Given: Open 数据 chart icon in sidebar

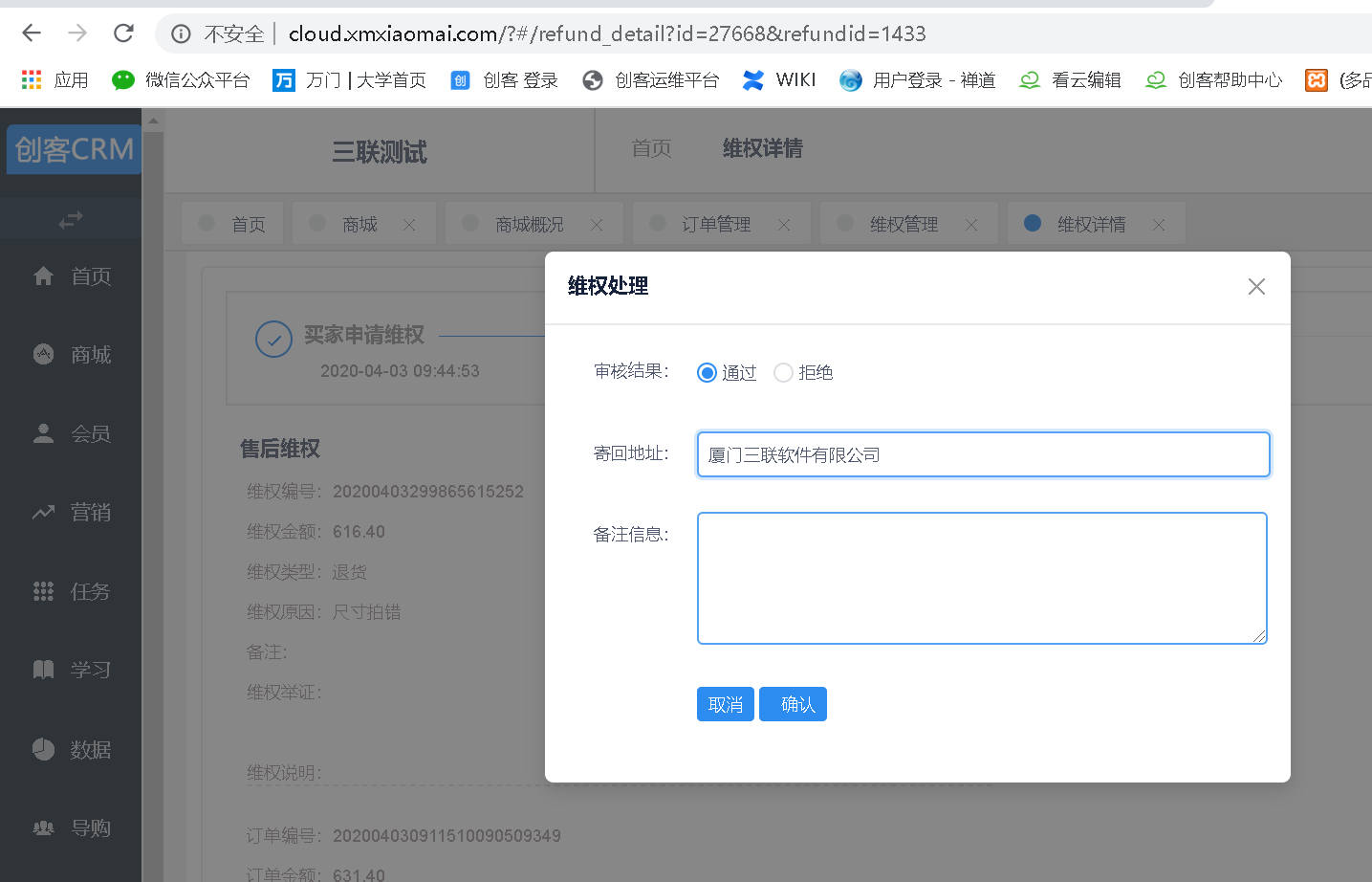Looking at the screenshot, I should pyautogui.click(x=44, y=749).
